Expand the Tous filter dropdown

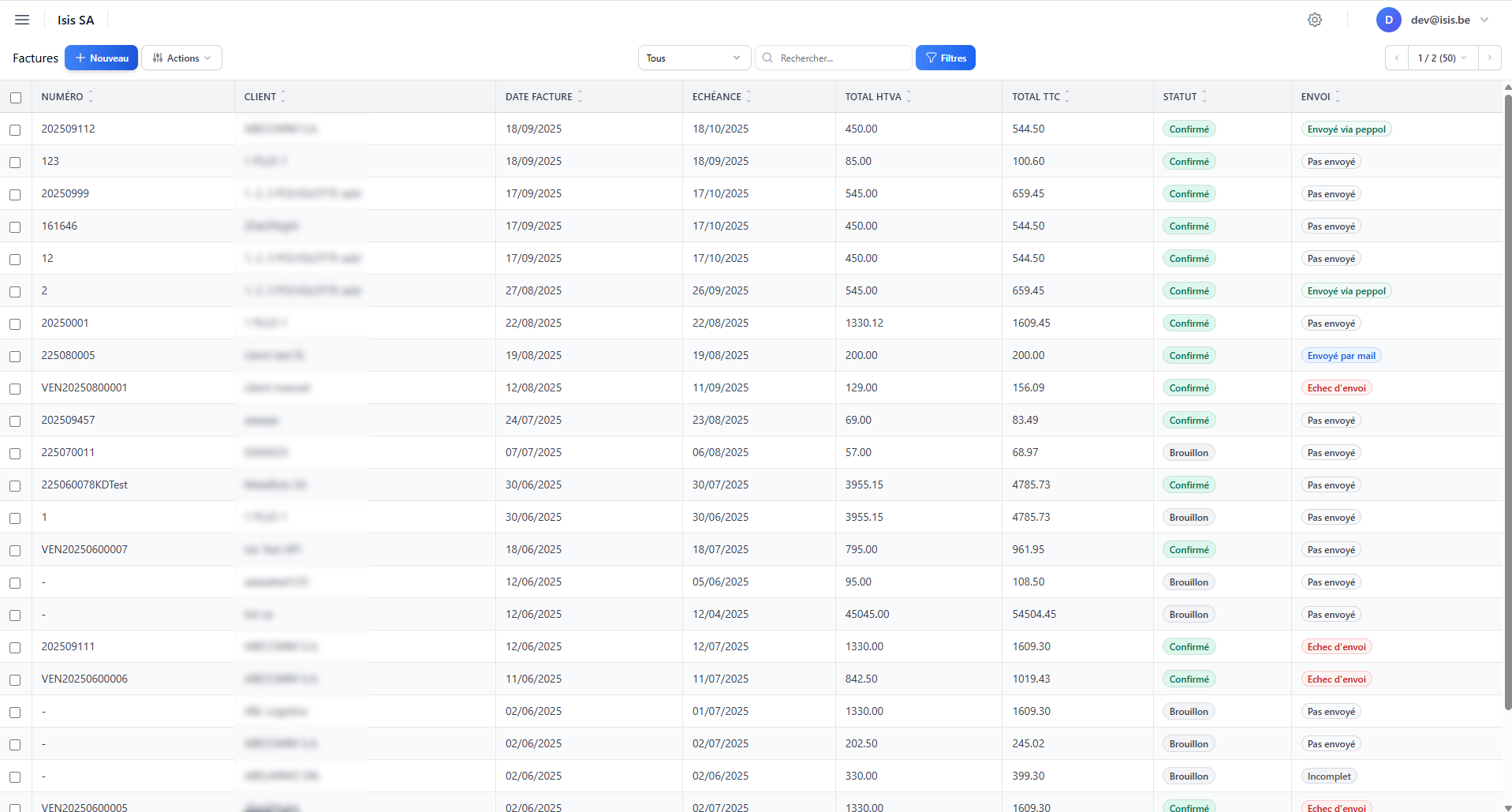coord(693,58)
